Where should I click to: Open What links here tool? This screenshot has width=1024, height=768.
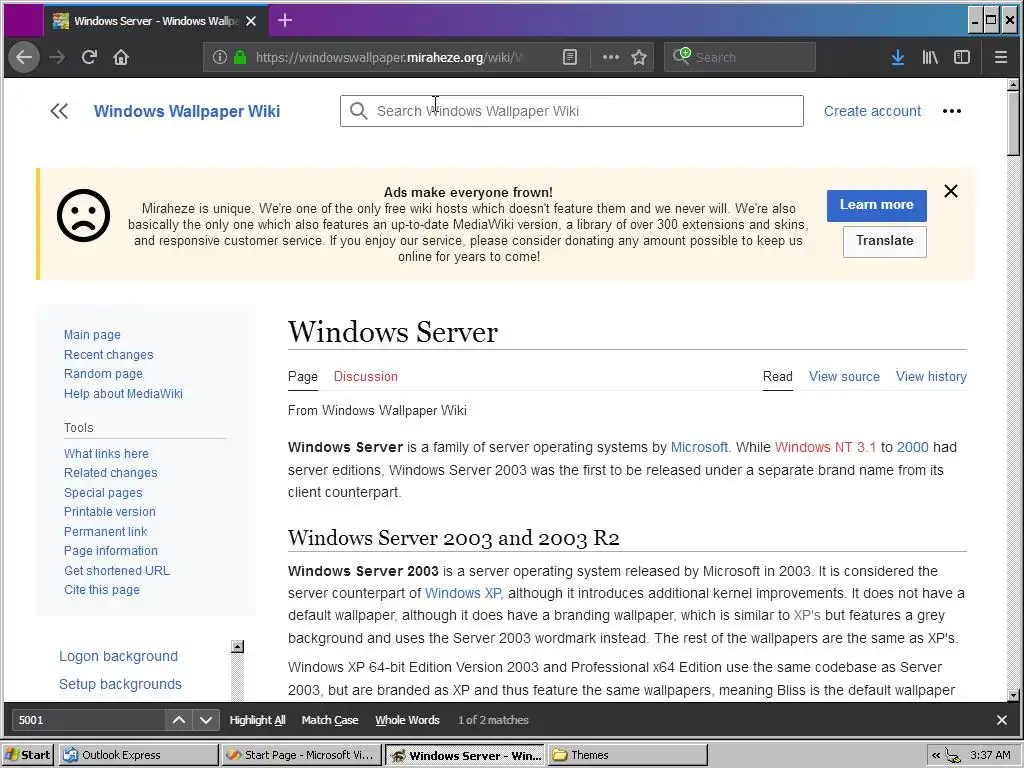point(106,454)
